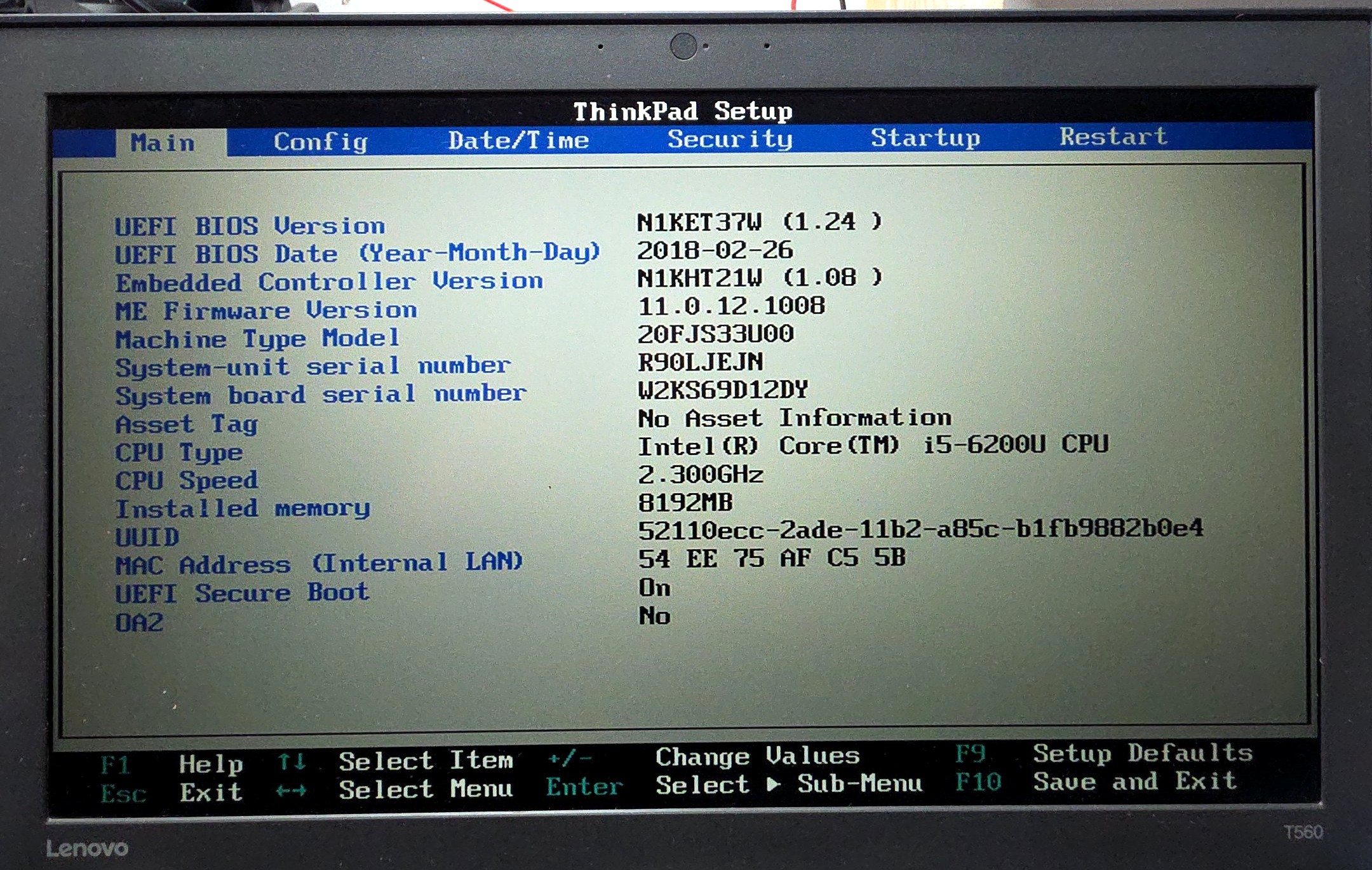The image size is (1372, 870).
Task: Click the No Asset Information value
Action: (x=795, y=418)
